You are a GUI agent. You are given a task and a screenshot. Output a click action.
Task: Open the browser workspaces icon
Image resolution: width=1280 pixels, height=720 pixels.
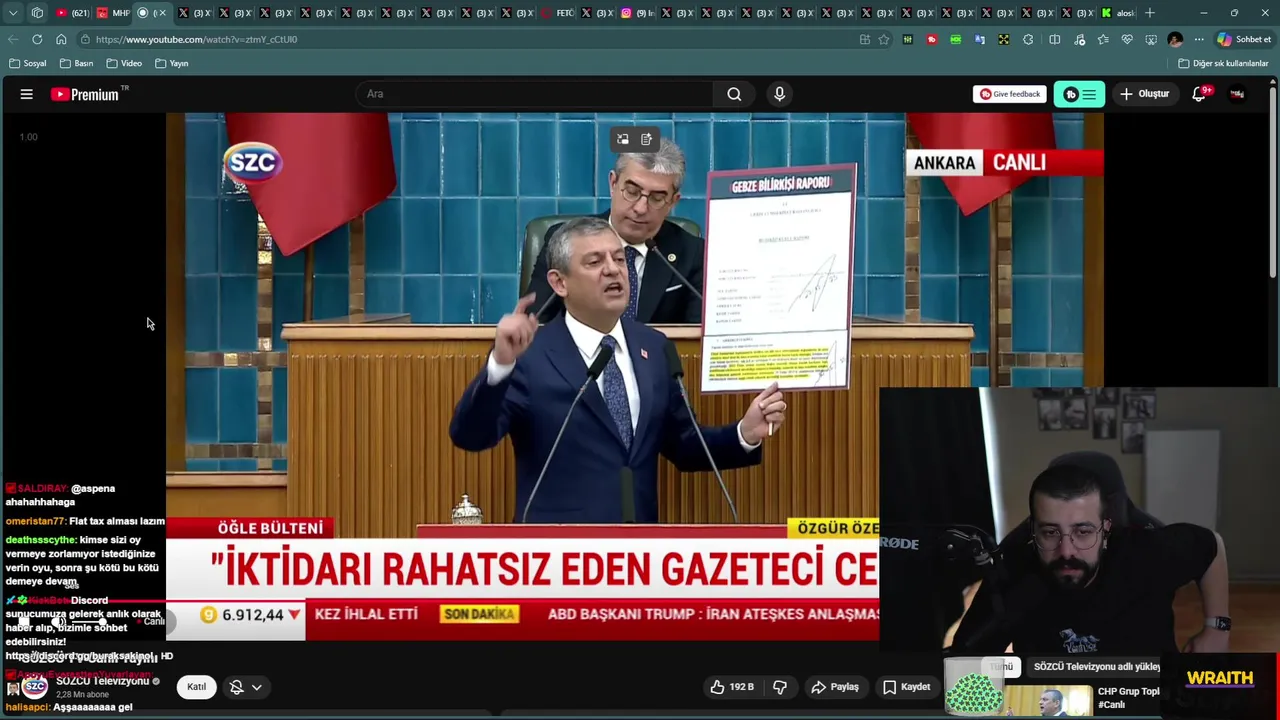coord(37,13)
